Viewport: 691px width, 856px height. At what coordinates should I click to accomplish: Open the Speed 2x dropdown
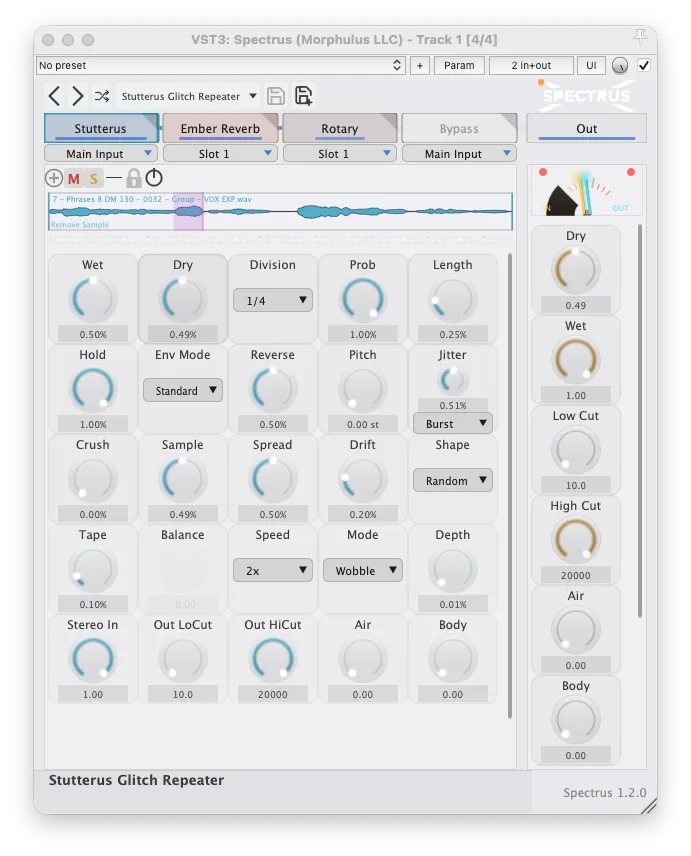coord(273,570)
